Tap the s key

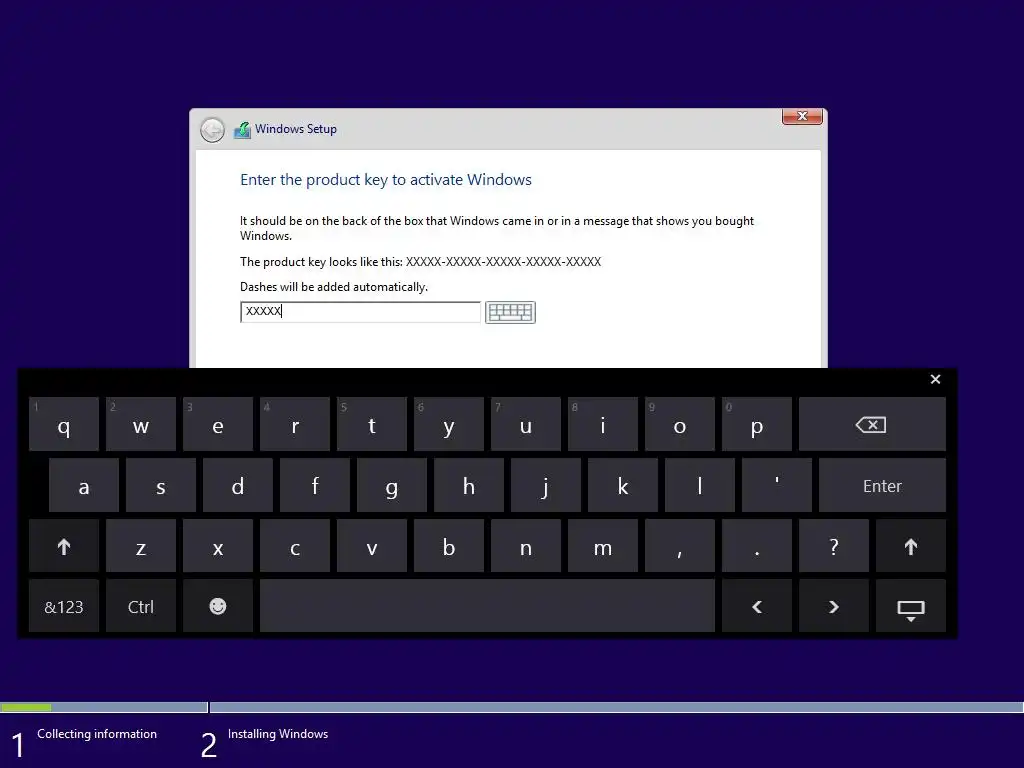click(x=161, y=485)
